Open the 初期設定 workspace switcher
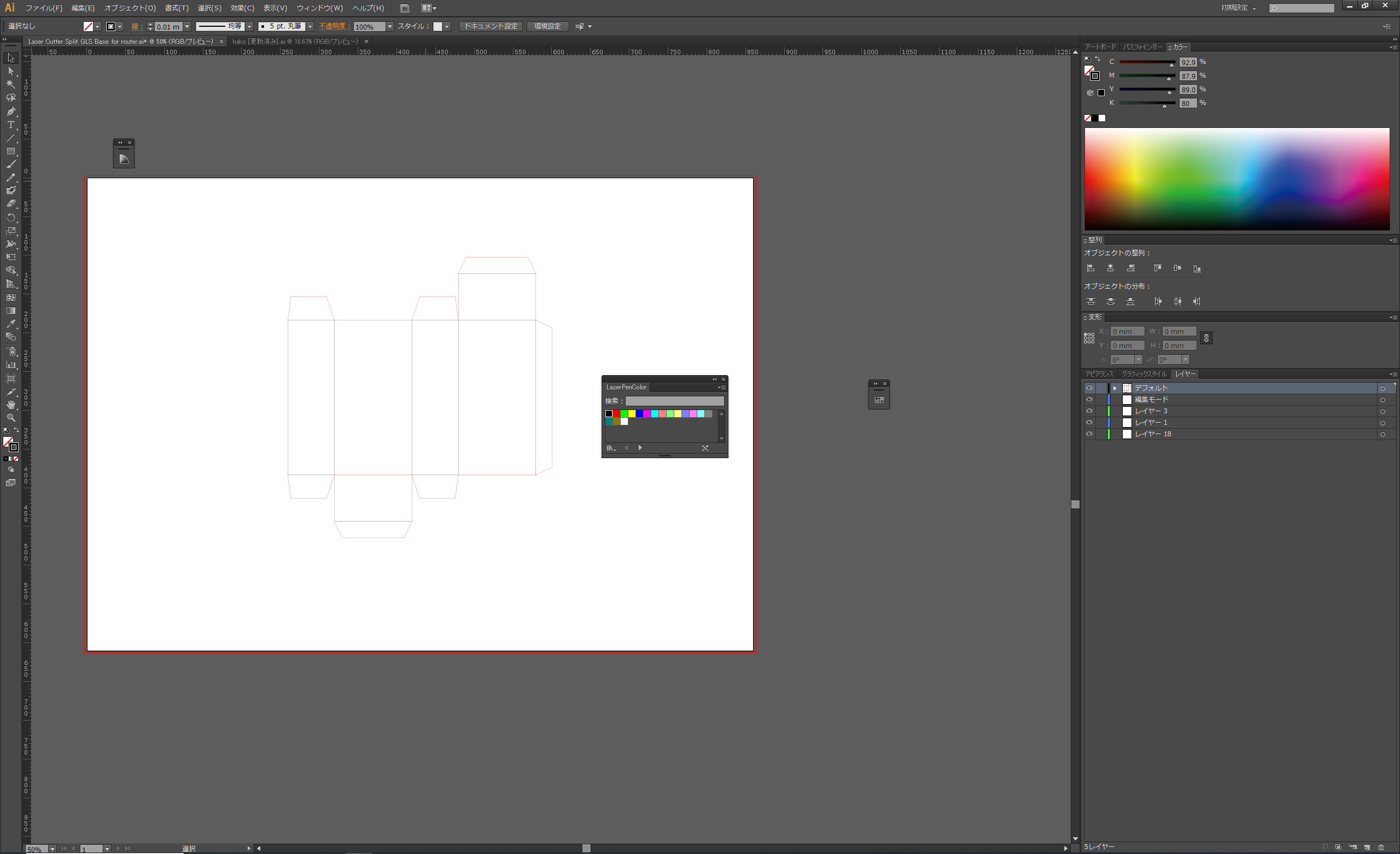 (1239, 8)
